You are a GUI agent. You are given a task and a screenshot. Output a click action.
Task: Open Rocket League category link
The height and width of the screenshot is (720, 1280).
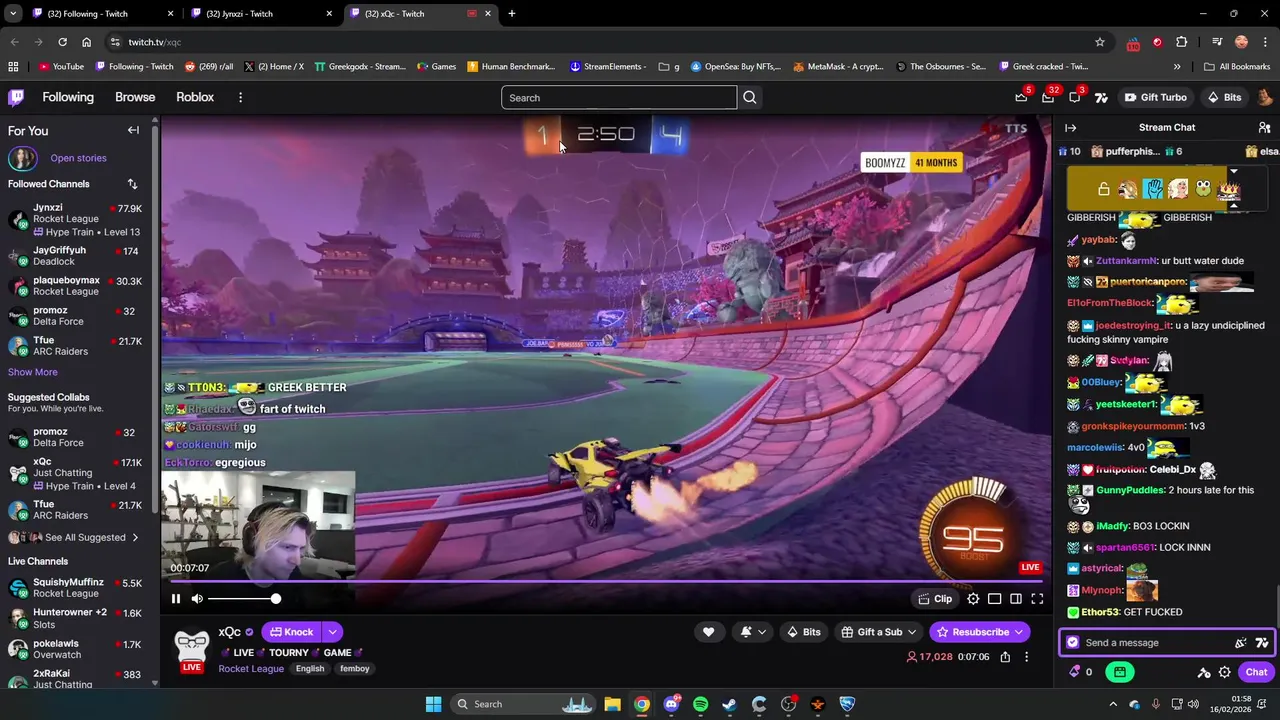[251, 669]
